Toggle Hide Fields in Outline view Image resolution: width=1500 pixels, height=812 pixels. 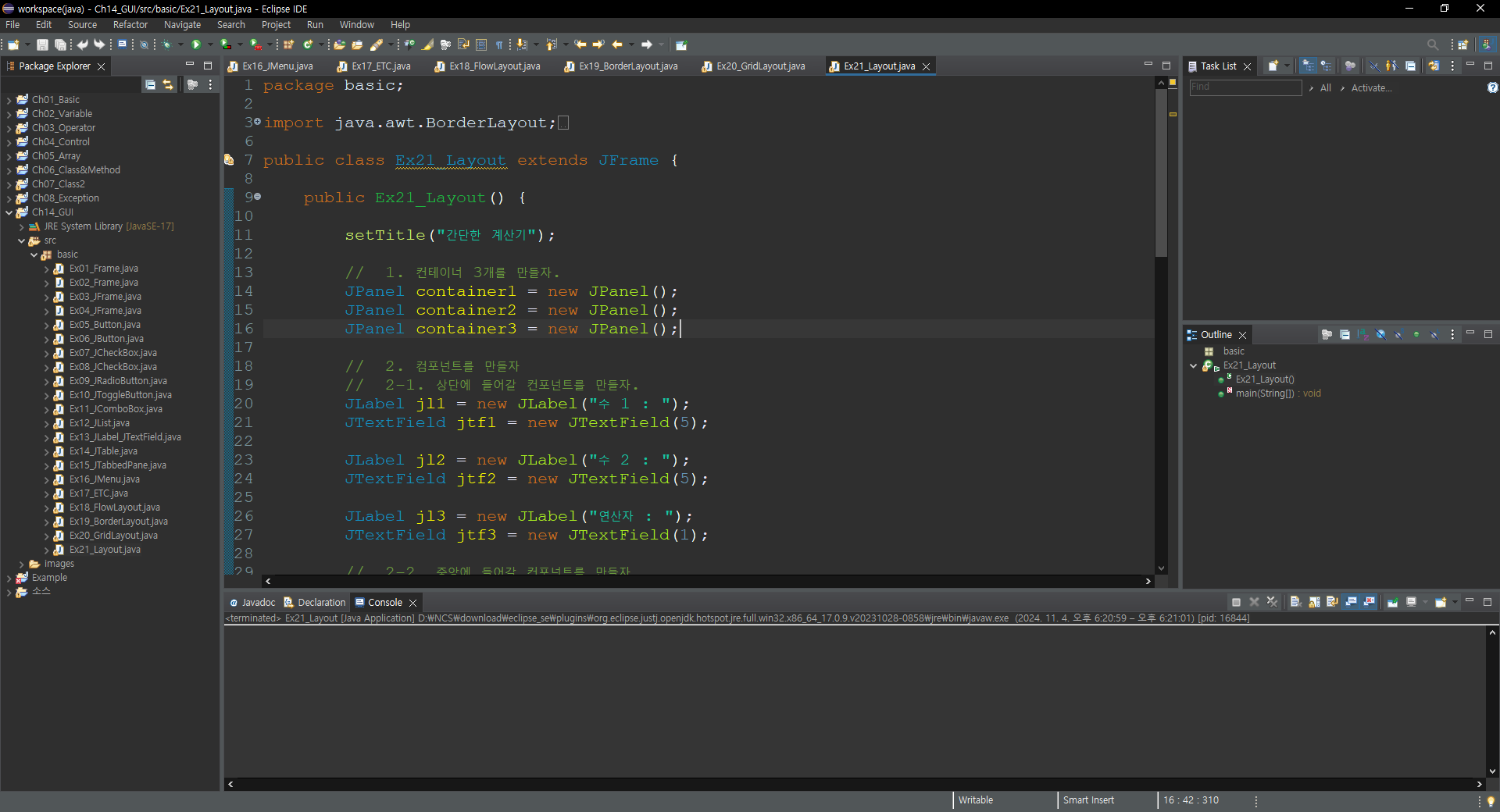[1380, 335]
